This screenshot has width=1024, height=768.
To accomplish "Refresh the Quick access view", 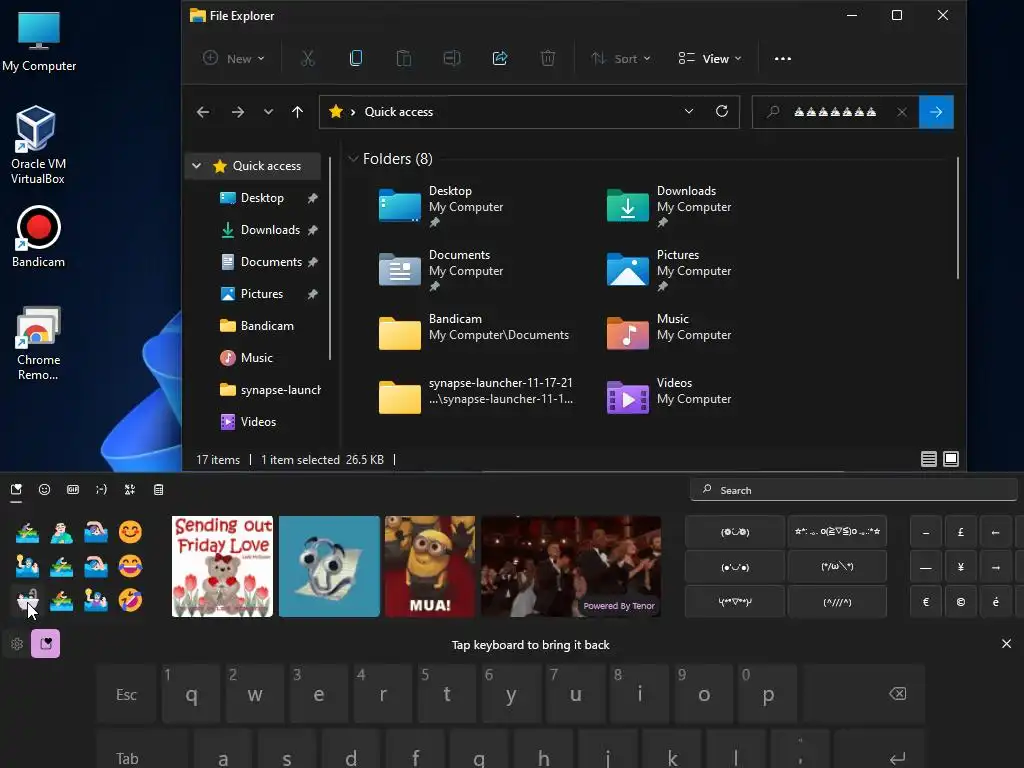I will [722, 112].
